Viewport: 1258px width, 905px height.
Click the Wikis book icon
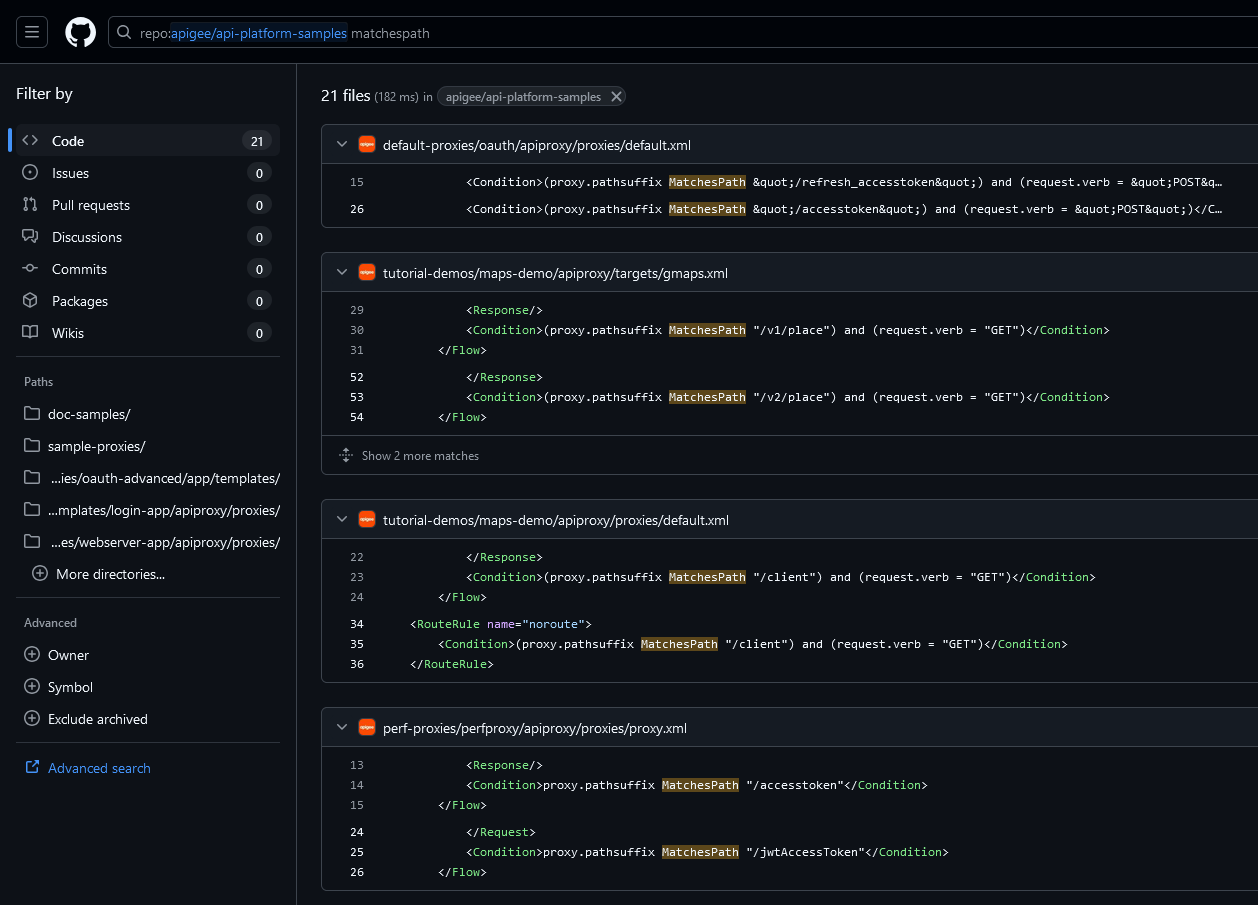pos(31,333)
